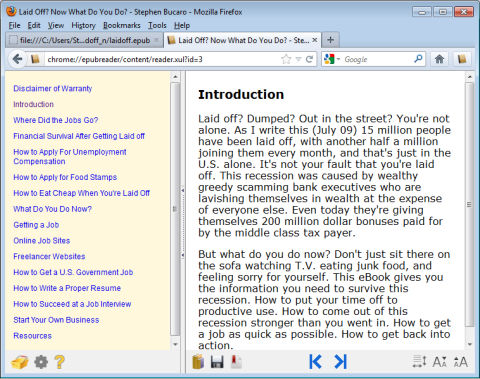This screenshot has height=379, width=480.
Task: Open Where Did the Jobs Go? chapter
Action: [x=56, y=120]
